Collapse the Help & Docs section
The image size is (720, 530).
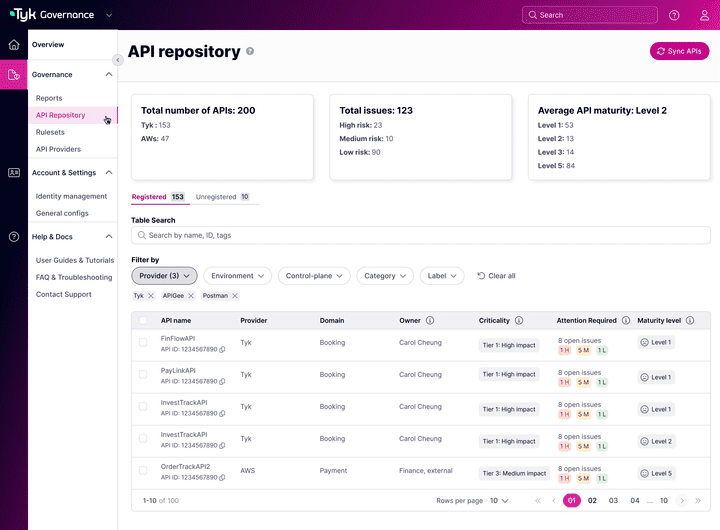click(109, 237)
